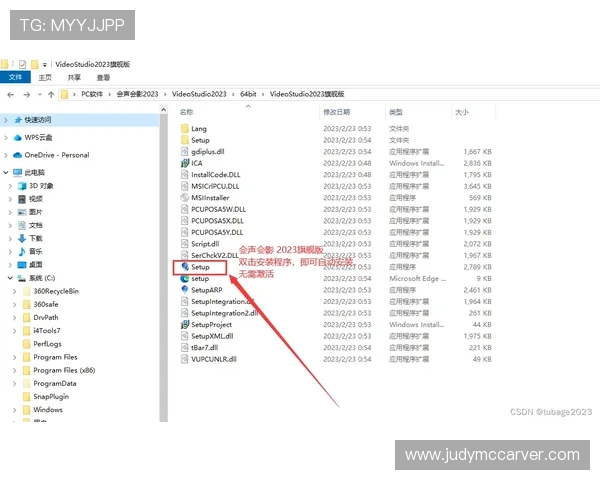Navigate to PC软件 breadcrumb segment

92,94
